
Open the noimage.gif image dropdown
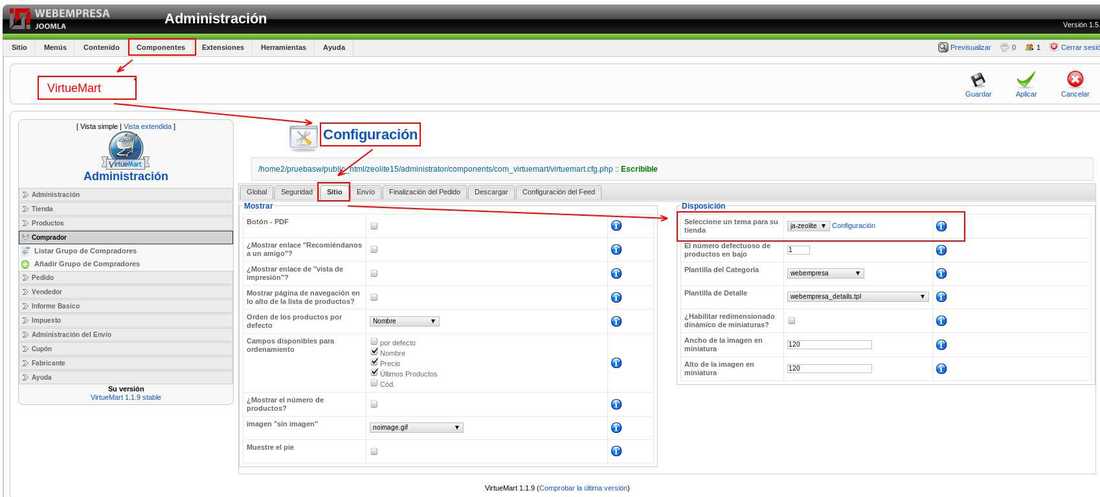coord(416,428)
